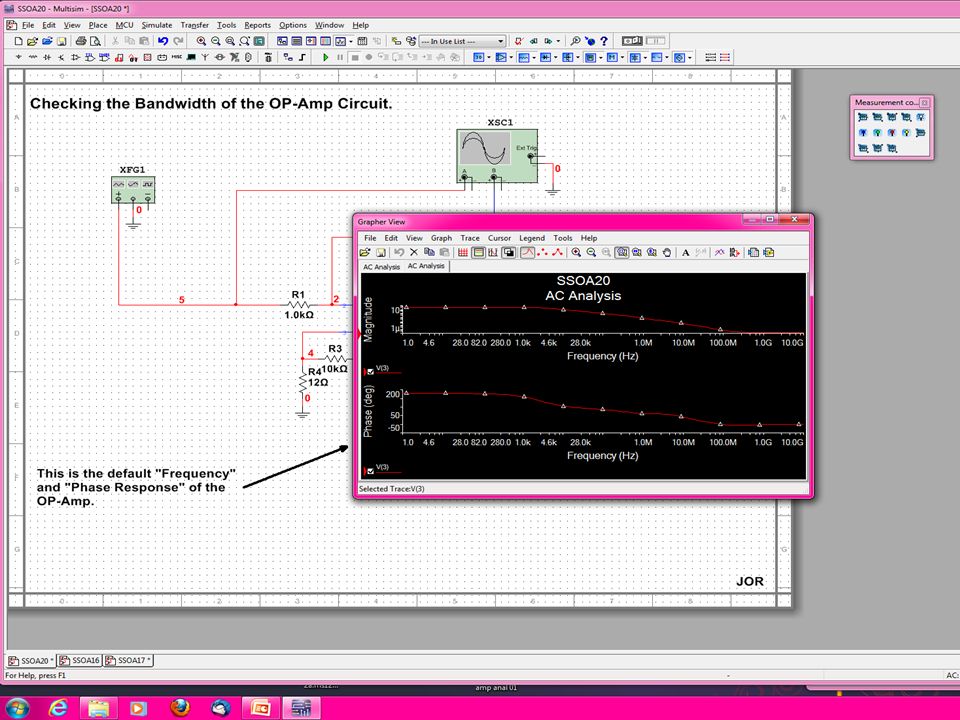Open the Cursor menu in Grapher View

point(499,238)
